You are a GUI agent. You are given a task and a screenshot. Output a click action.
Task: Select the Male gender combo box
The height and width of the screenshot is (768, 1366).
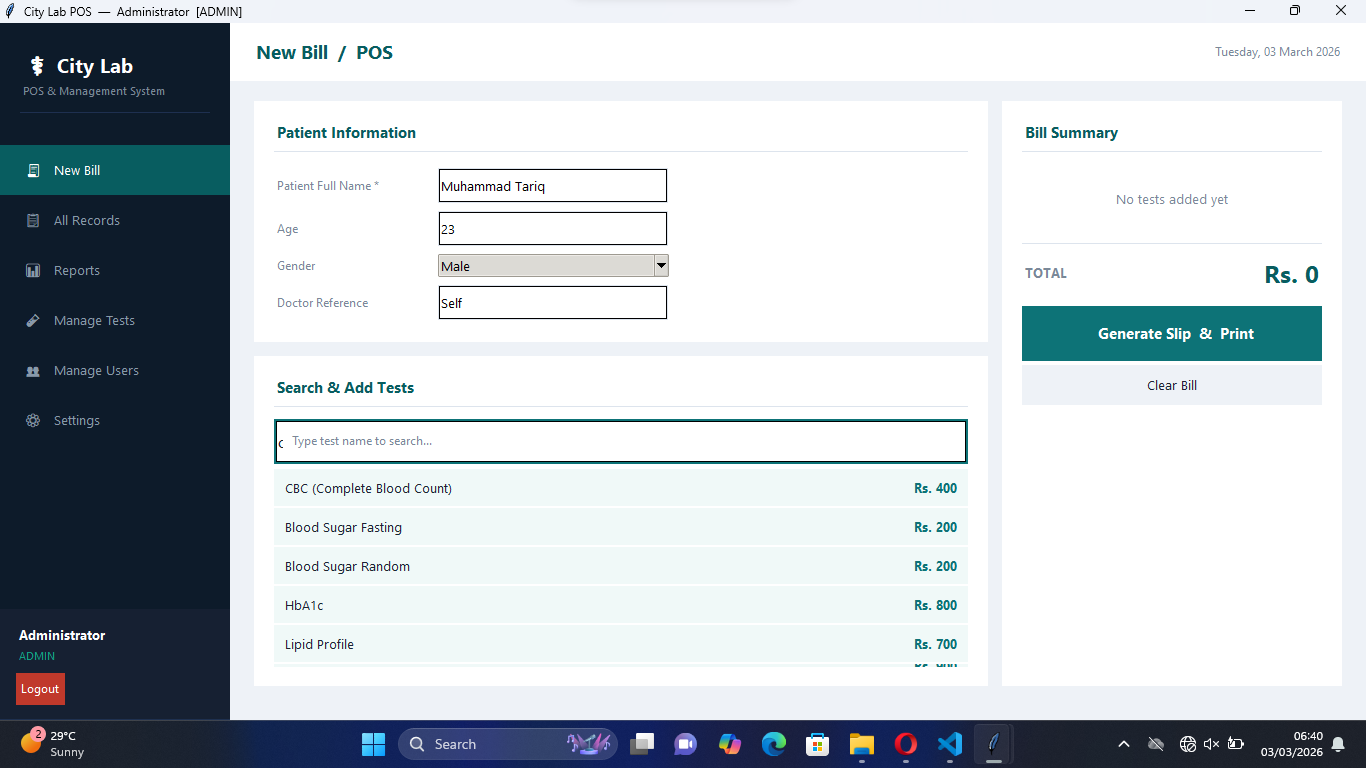pos(545,266)
